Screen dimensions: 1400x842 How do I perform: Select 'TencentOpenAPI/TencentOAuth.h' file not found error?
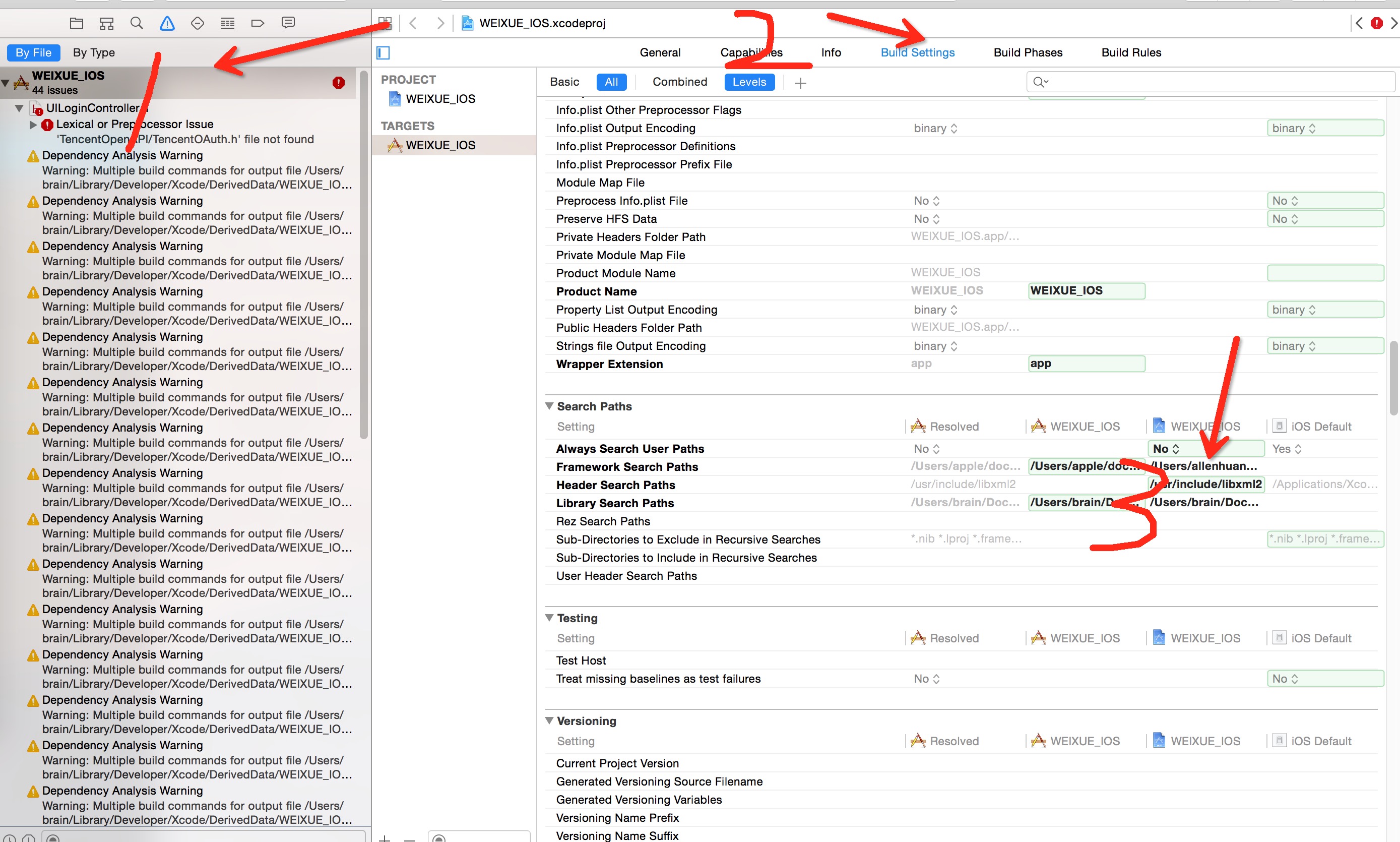[185, 140]
